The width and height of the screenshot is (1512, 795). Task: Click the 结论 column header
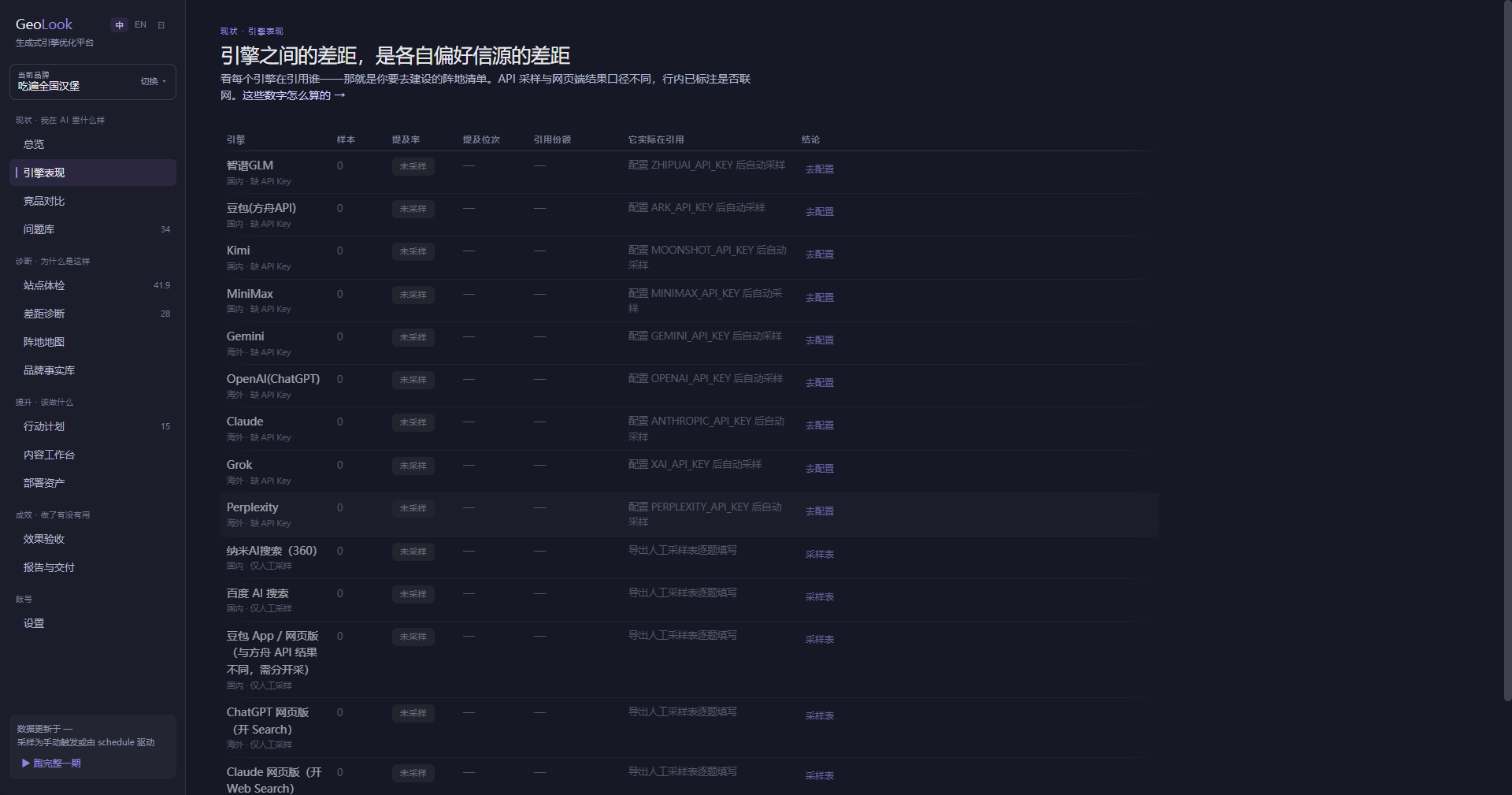(810, 139)
